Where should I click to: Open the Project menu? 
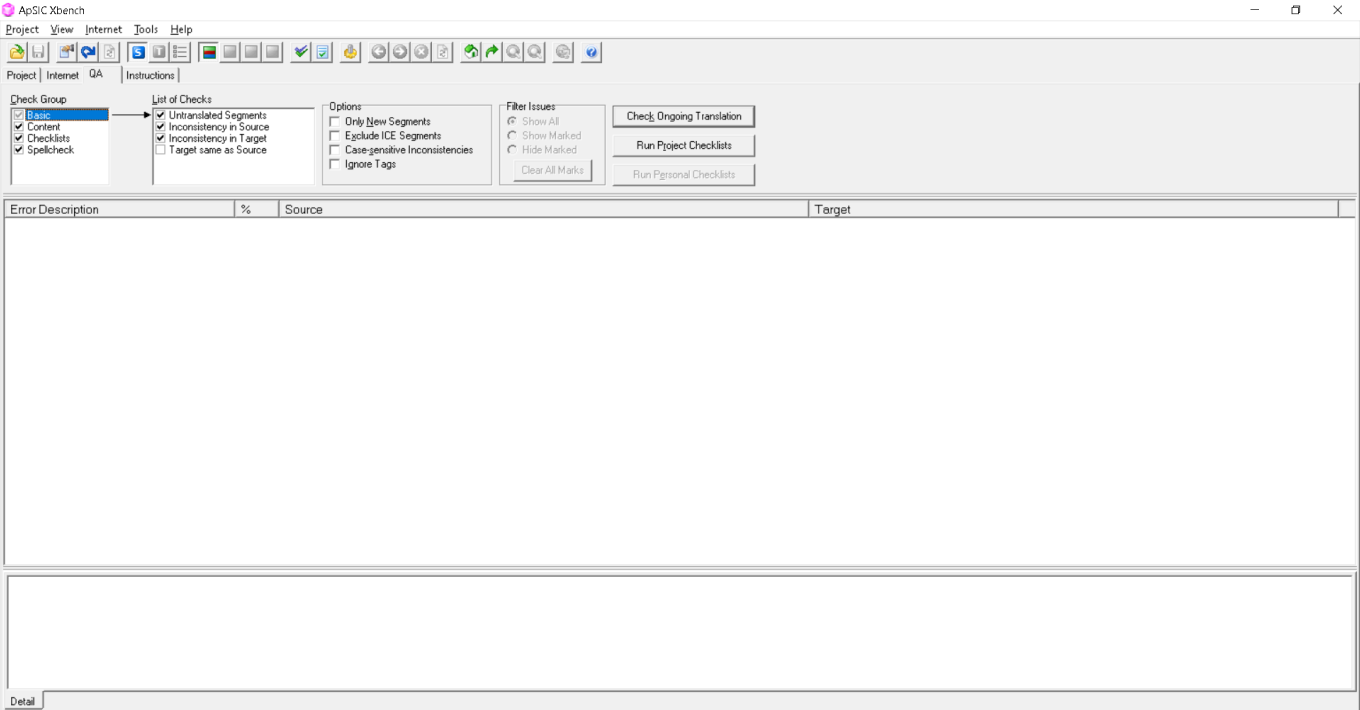[x=22, y=30]
